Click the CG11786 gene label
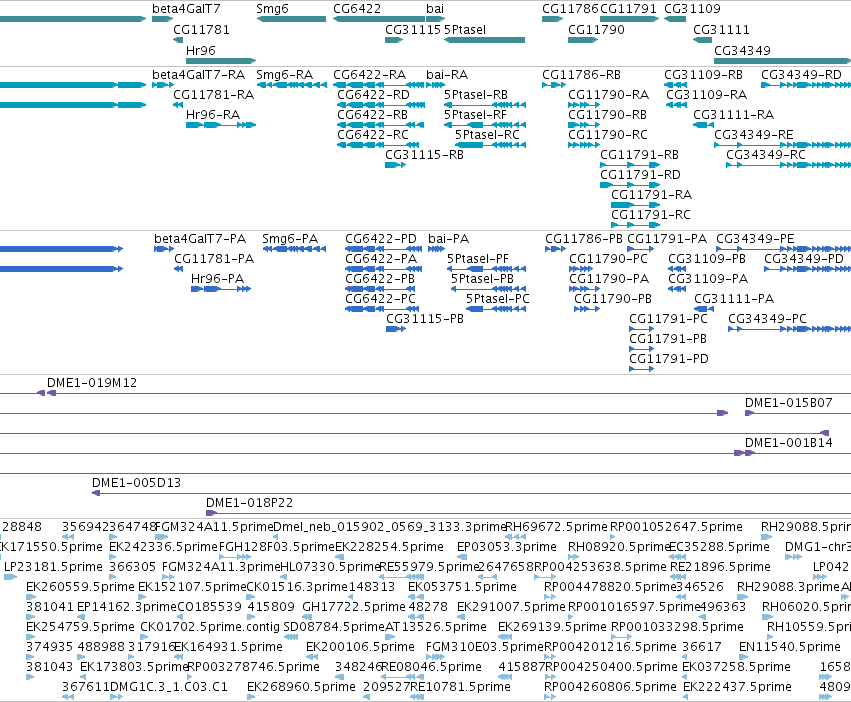 [570, 9]
